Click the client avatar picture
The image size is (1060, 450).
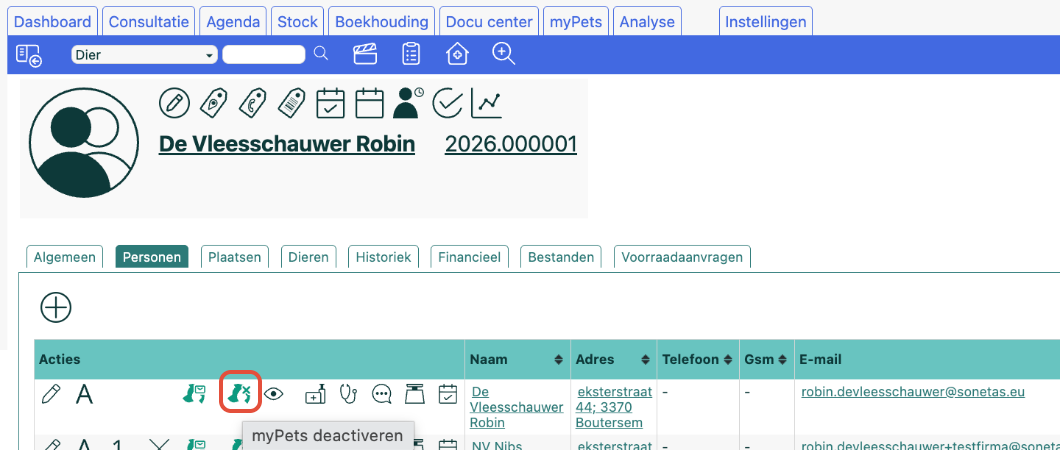pos(85,144)
